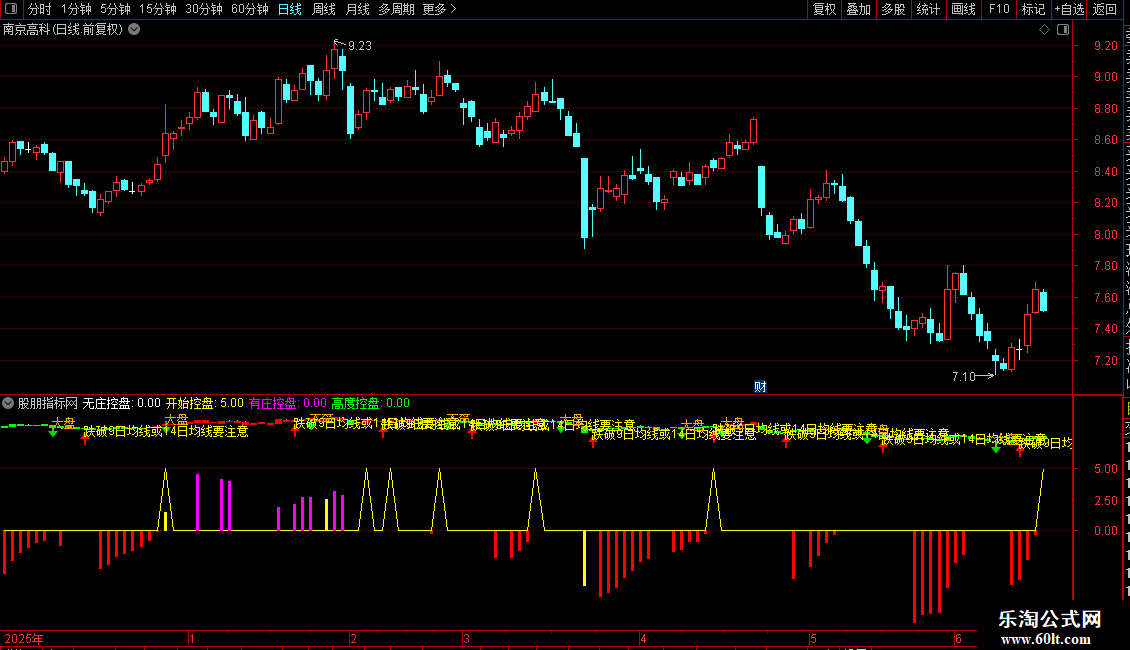The image size is (1130, 650).
Task: Activate the 画线 drawing tool
Action: [964, 9]
